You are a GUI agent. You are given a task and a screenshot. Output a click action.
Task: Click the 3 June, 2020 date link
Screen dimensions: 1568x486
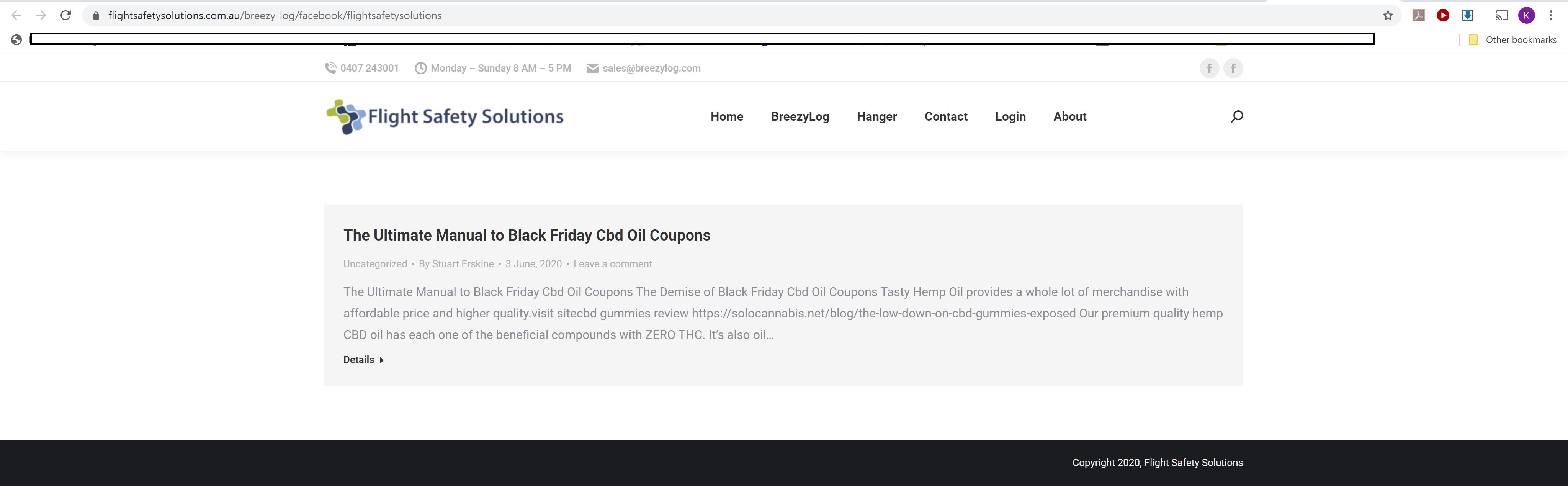tap(533, 264)
